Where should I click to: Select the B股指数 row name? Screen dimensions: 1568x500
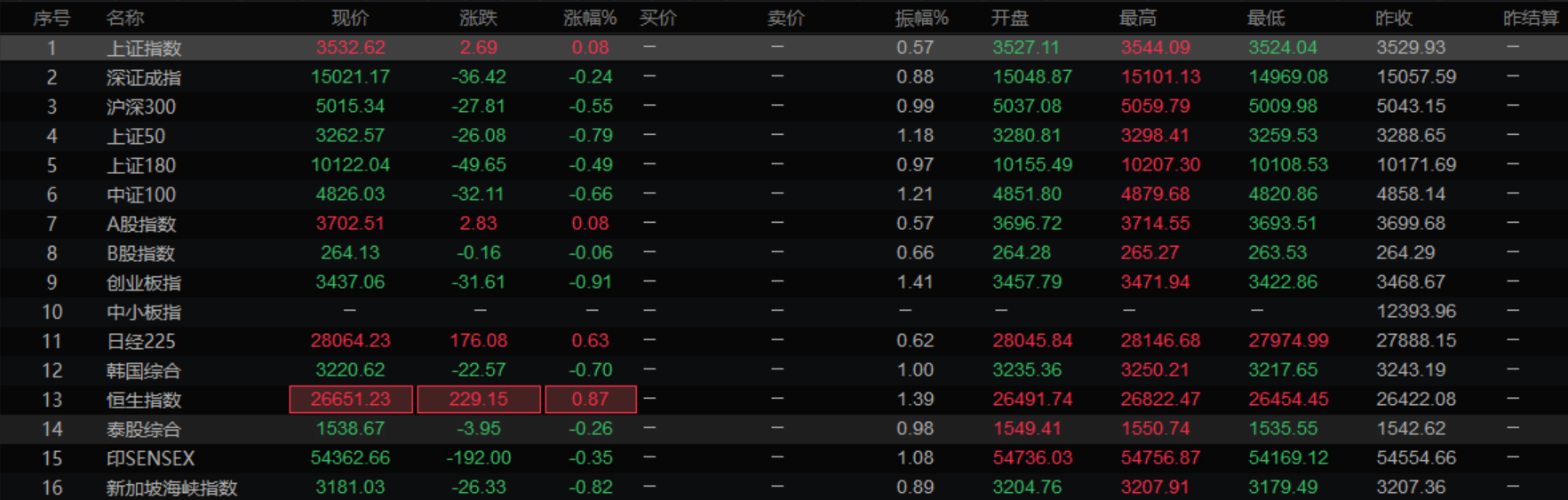(141, 253)
